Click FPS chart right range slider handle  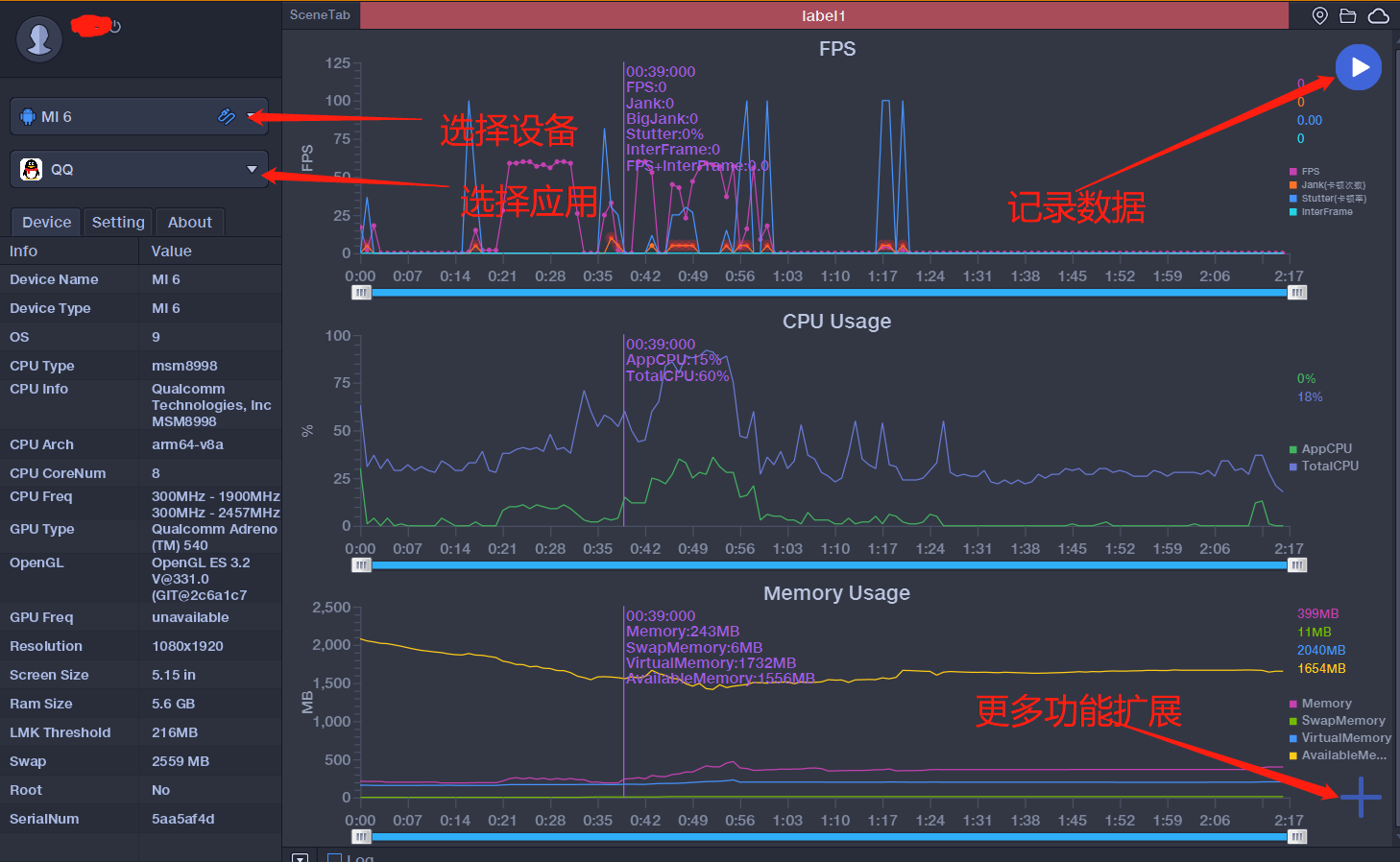click(x=1297, y=293)
